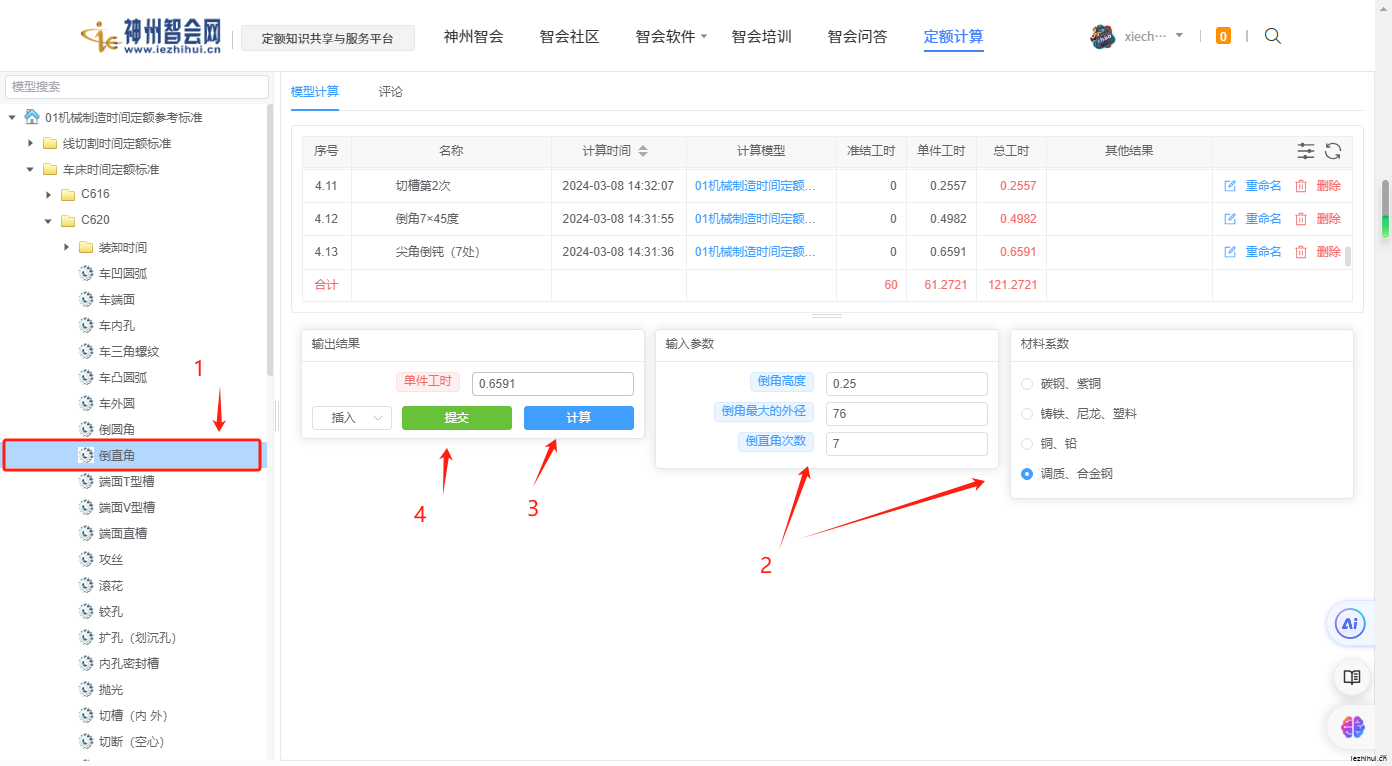1392x766 pixels.
Task: Open the user account dropdown arrow
Action: click(x=1179, y=35)
